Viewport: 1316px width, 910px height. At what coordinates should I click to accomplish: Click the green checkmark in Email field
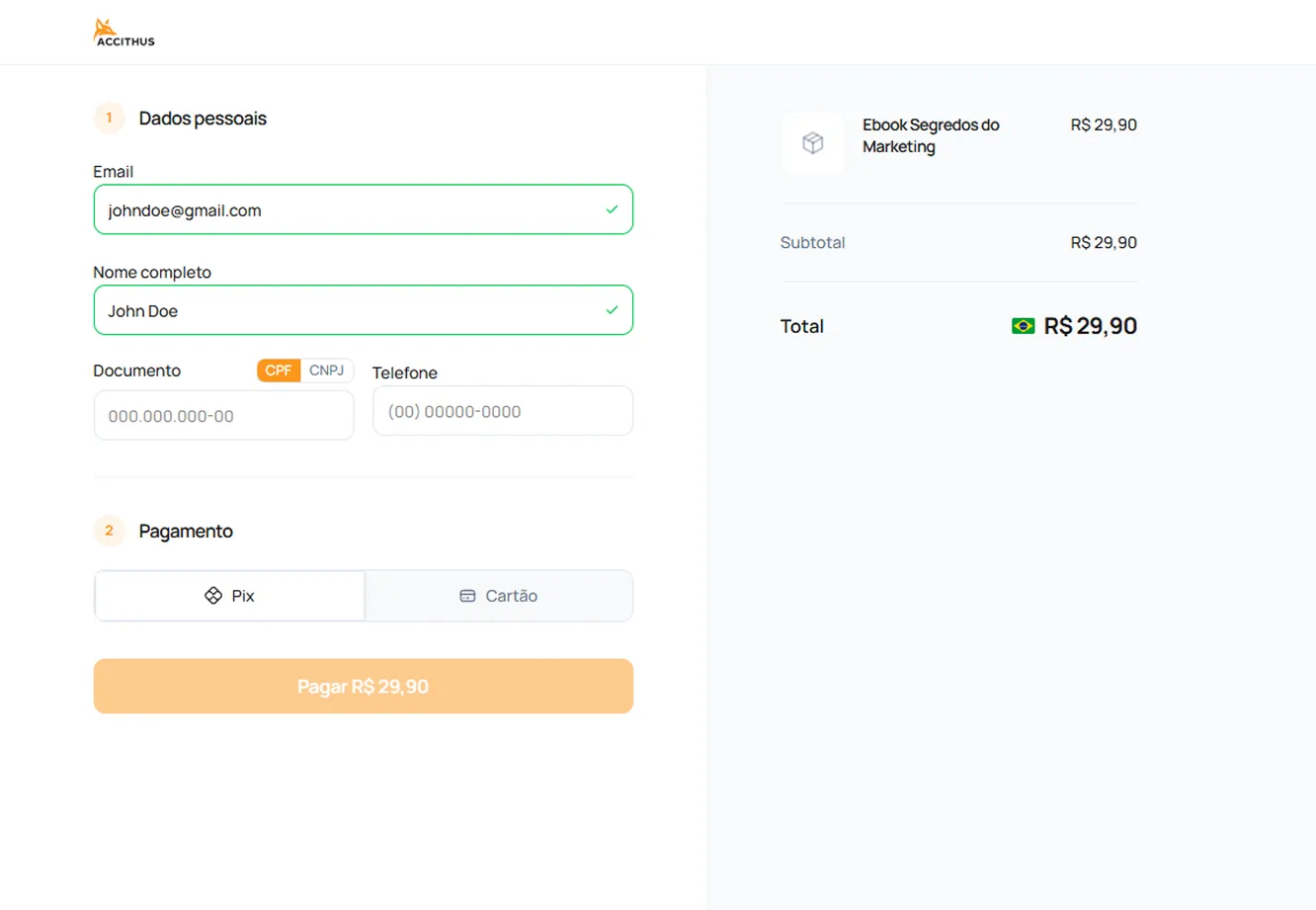point(612,209)
